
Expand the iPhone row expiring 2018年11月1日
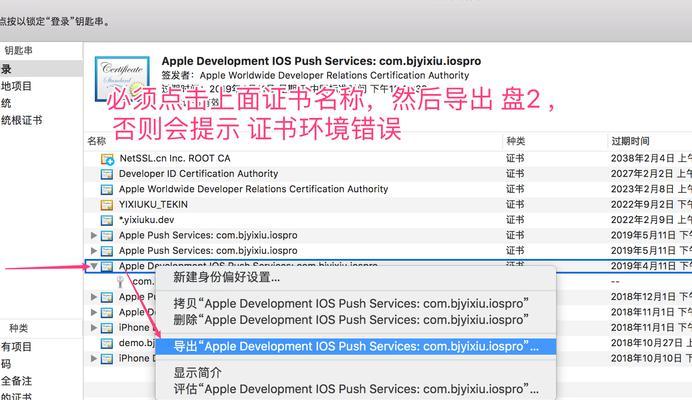pos(94,328)
